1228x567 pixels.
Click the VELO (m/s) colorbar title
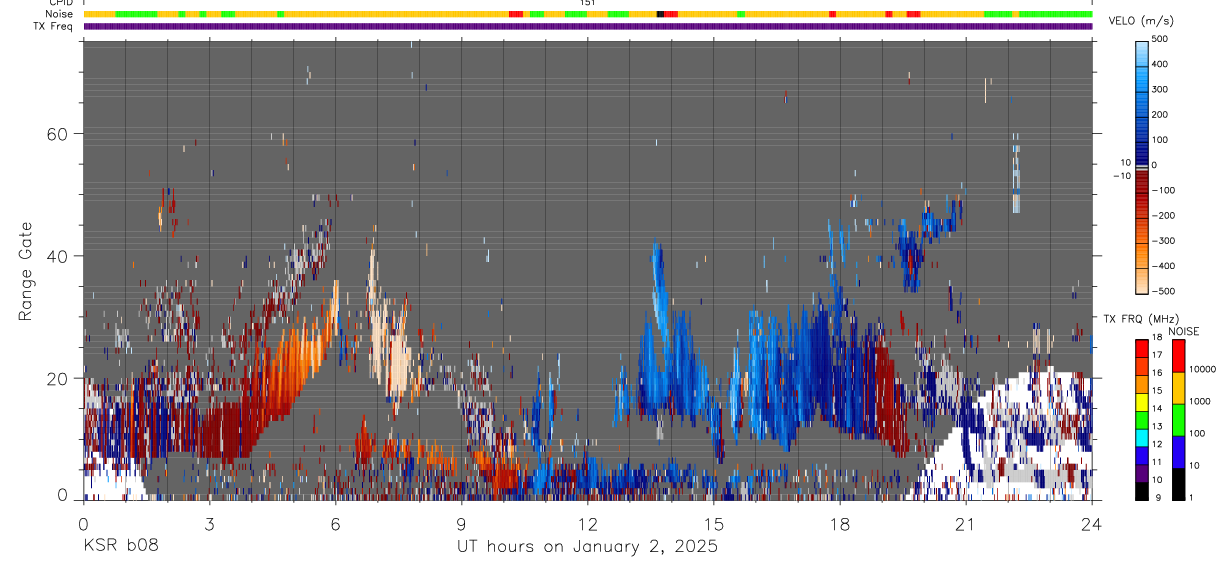[x=1141, y=21]
